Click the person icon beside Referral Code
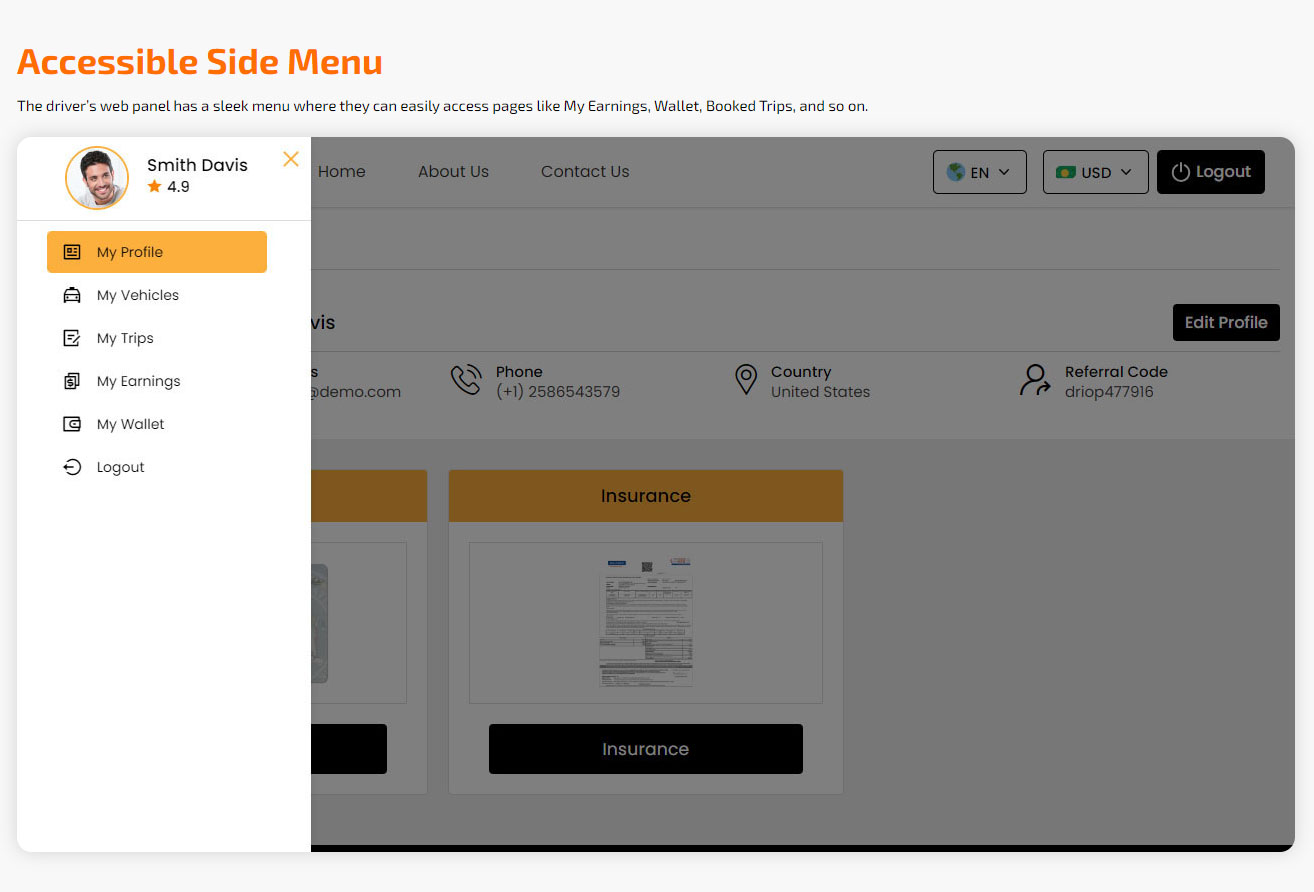This screenshot has width=1314, height=892. (x=1034, y=380)
